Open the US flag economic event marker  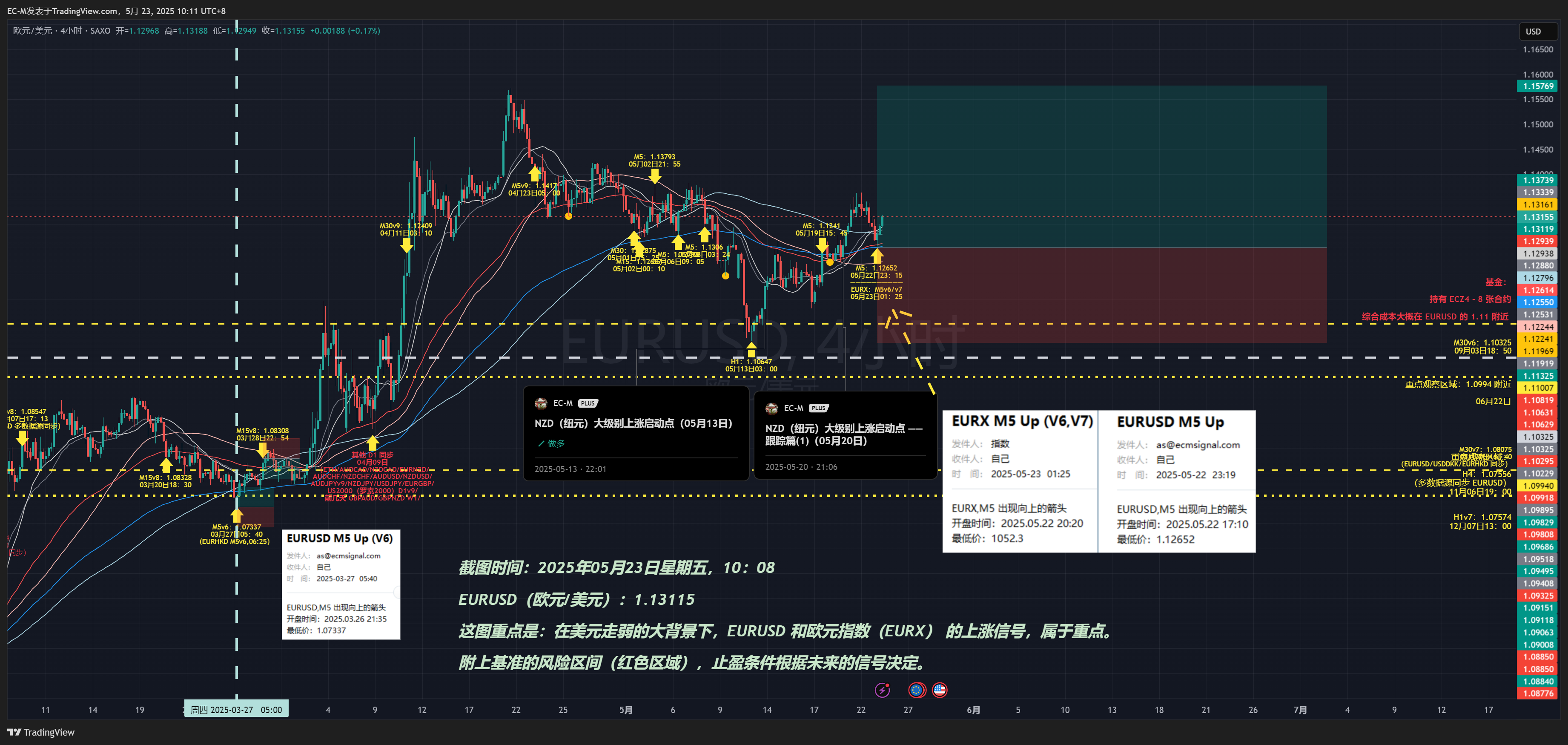tap(940, 690)
